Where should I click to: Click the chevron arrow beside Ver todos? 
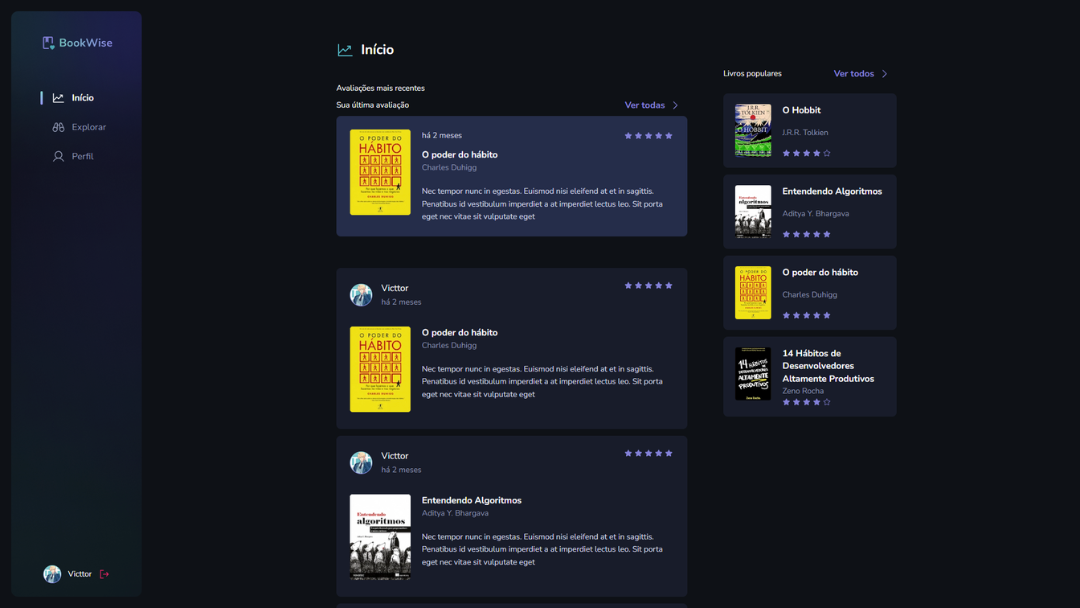tap(884, 74)
